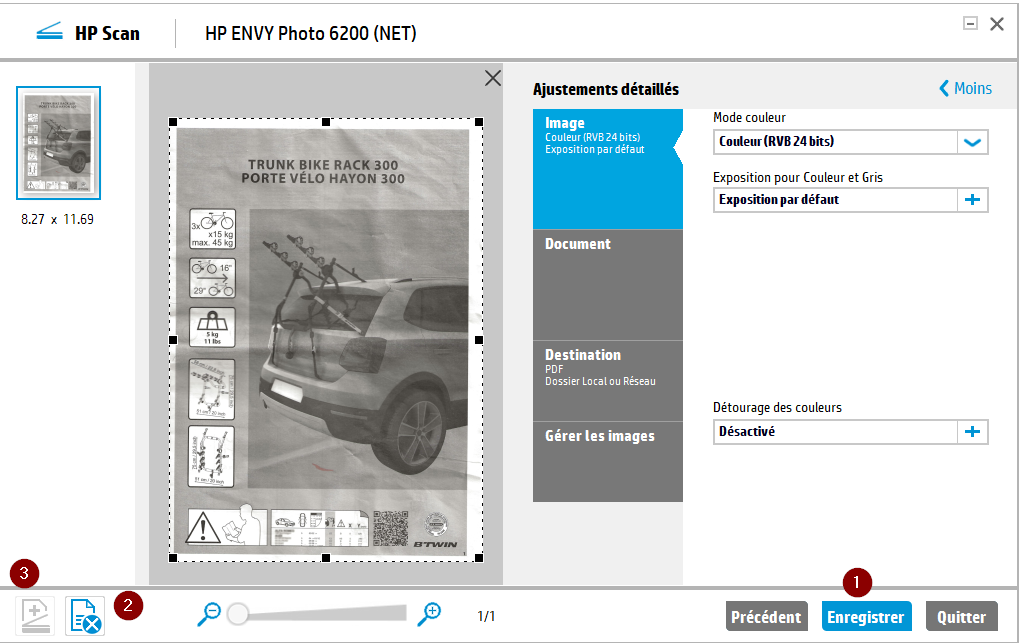Open the Destination settings tab
Image resolution: width=1021 pixels, height=643 pixels.
coord(608,380)
